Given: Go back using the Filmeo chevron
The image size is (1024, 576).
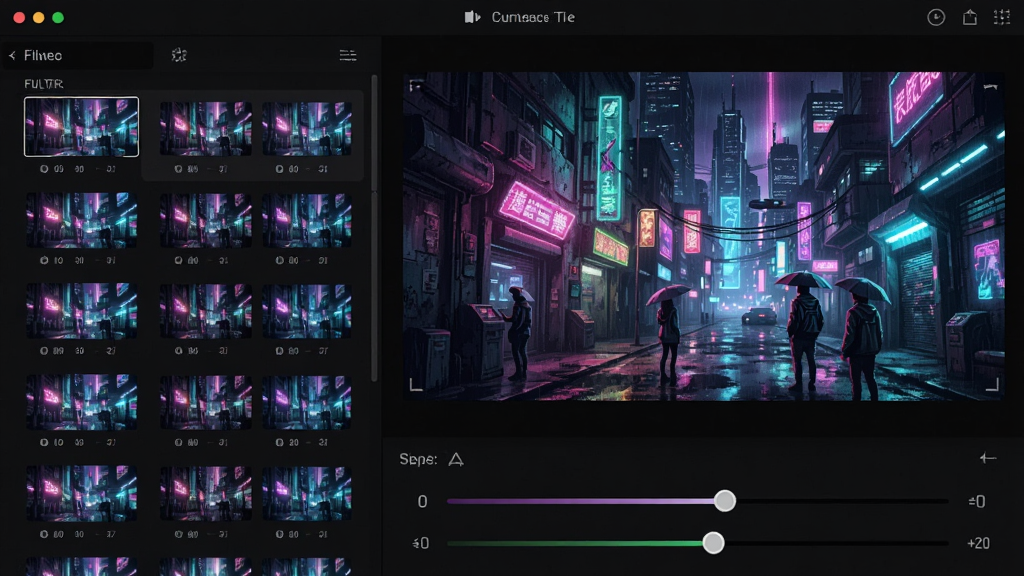Looking at the screenshot, I should [12, 56].
